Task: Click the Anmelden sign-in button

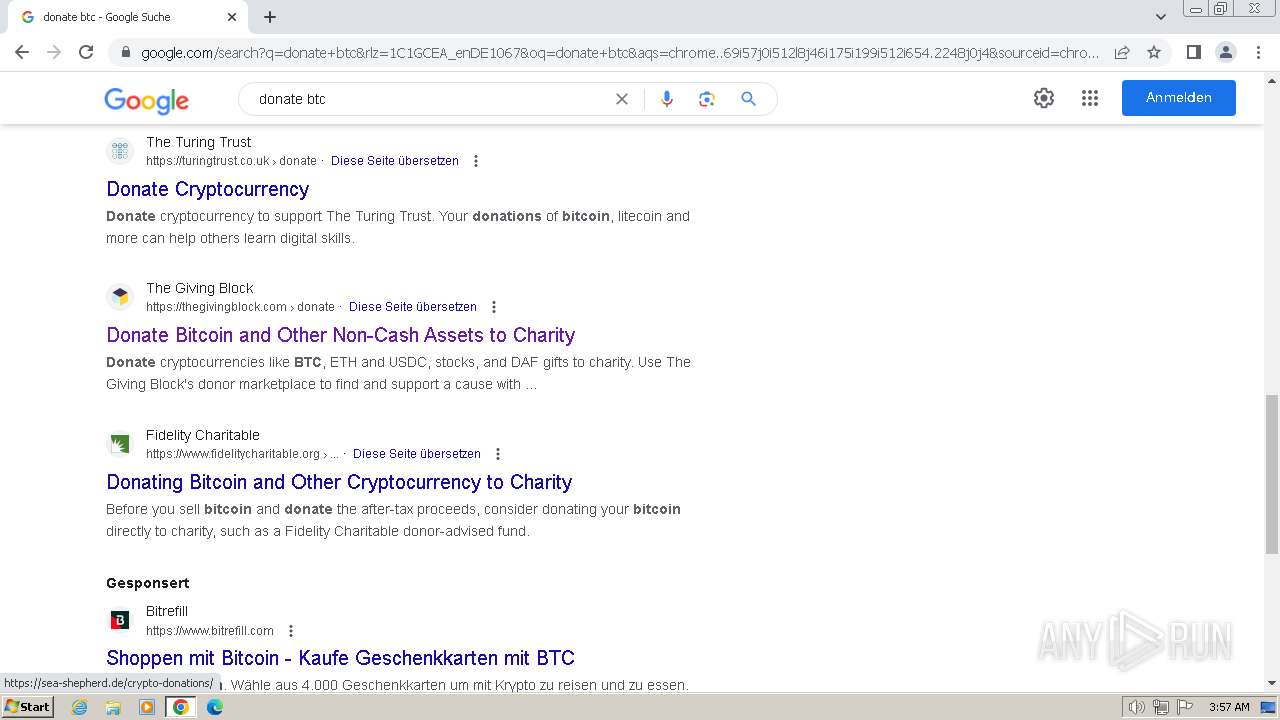Action: [x=1178, y=98]
